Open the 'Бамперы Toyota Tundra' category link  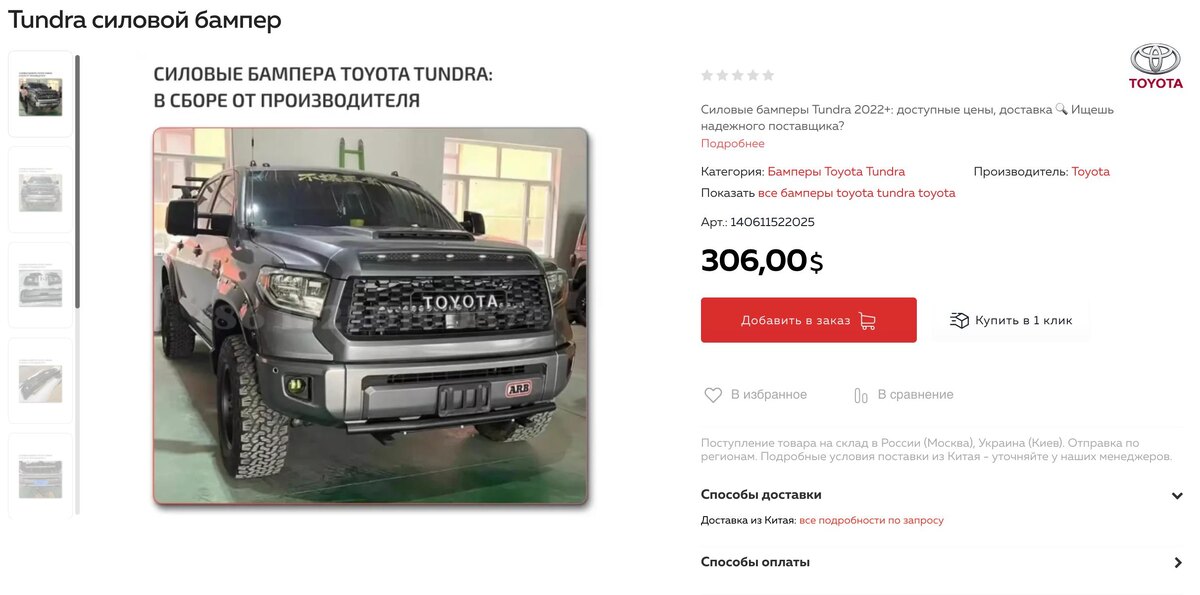pyautogui.click(x=836, y=172)
